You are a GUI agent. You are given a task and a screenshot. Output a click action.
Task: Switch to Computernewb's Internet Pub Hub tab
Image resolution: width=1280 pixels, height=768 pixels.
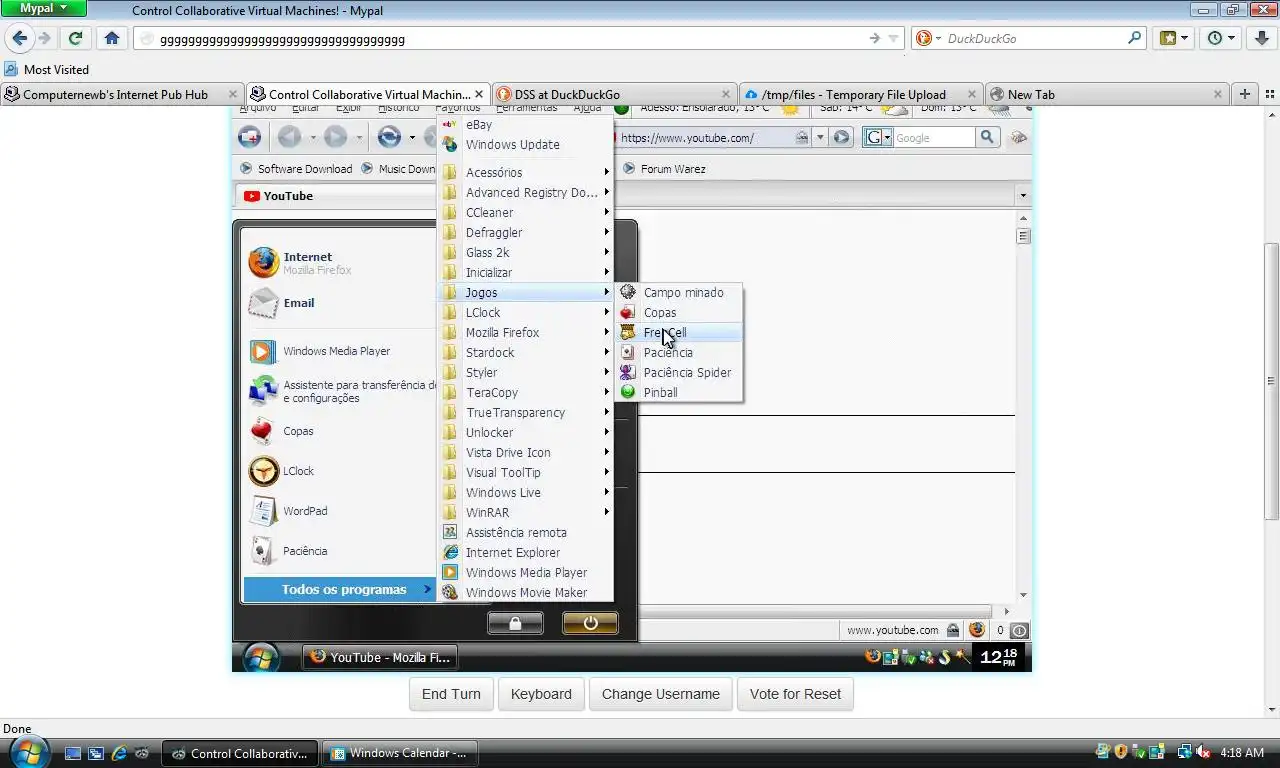pyautogui.click(x=122, y=94)
